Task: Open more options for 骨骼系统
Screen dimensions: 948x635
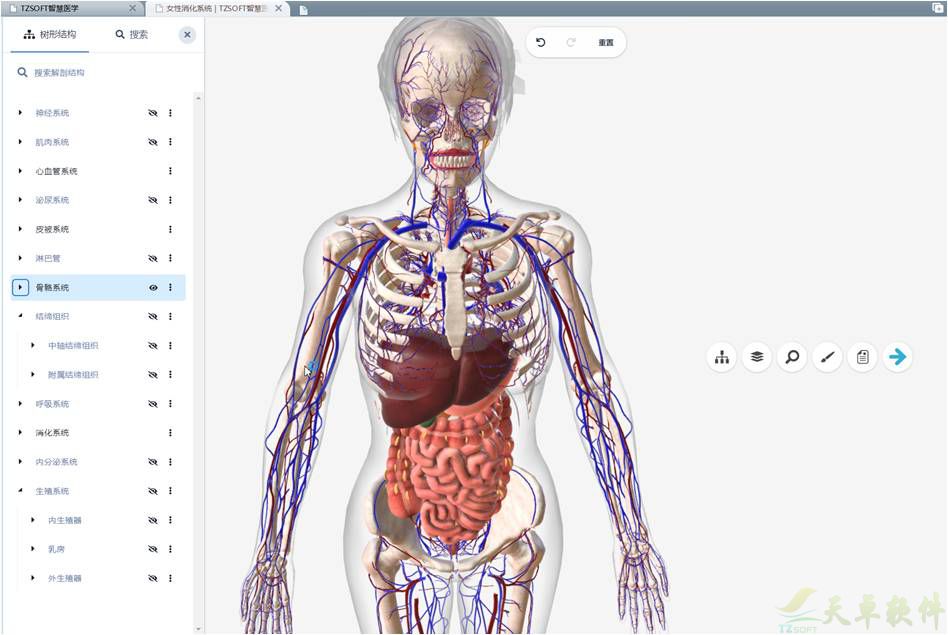Action: tap(170, 288)
